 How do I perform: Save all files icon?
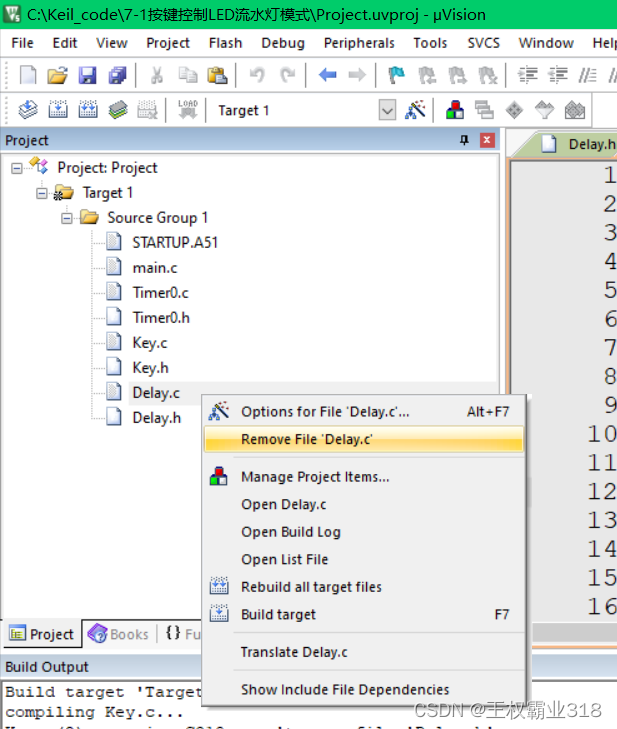coord(117,75)
